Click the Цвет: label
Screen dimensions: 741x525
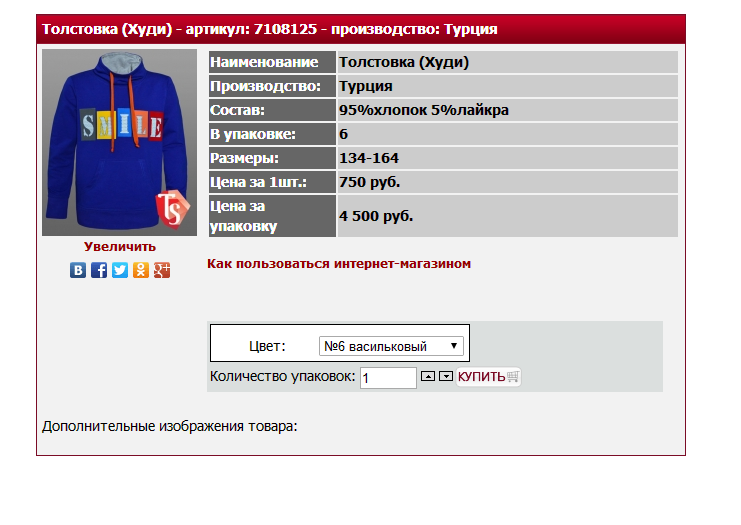(267, 346)
